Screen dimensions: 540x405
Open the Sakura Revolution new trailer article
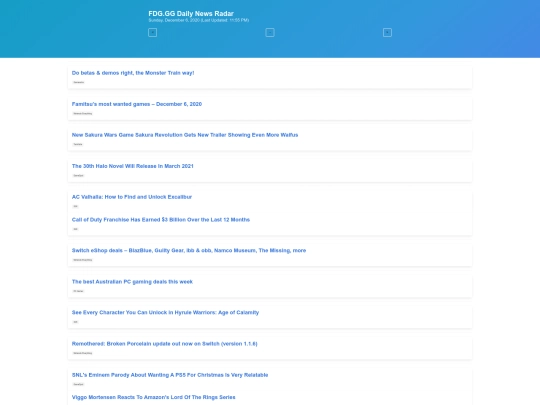pos(185,135)
